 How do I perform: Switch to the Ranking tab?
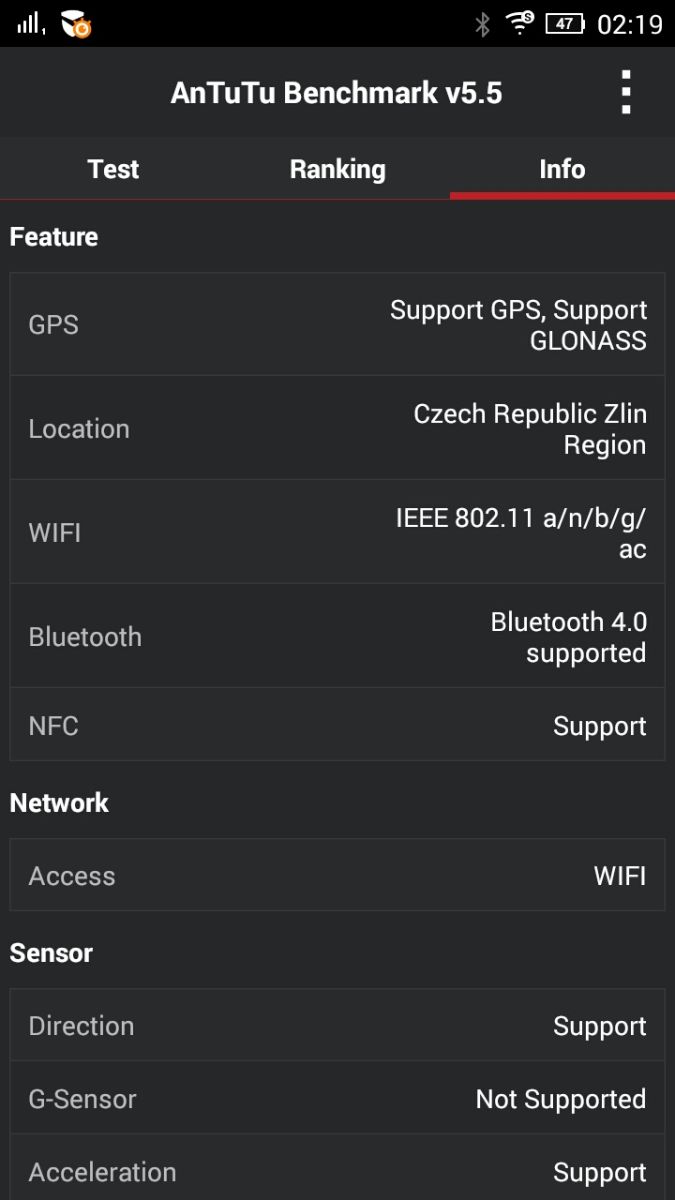pyautogui.click(x=337, y=169)
